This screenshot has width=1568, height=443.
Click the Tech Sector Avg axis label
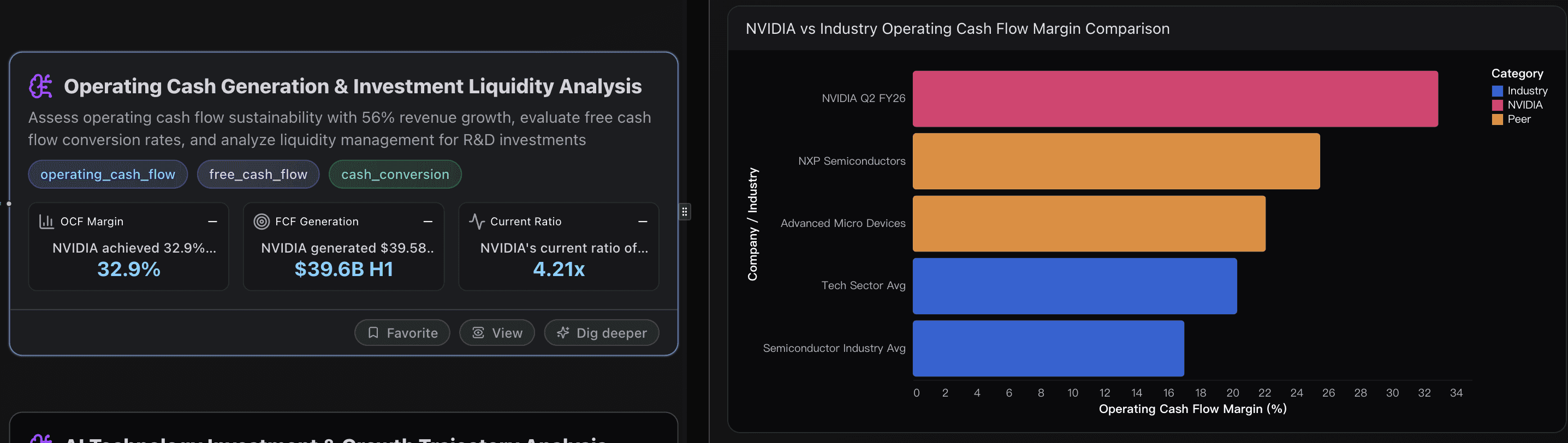tap(863, 286)
